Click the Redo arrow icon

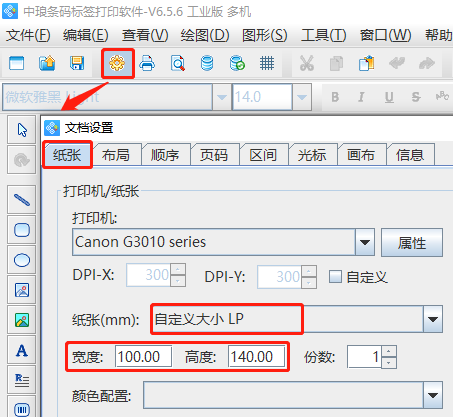point(427,63)
